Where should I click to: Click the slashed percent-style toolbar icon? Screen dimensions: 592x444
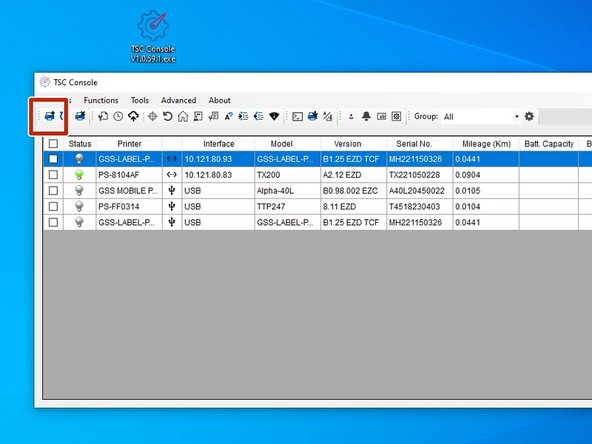(x=328, y=117)
